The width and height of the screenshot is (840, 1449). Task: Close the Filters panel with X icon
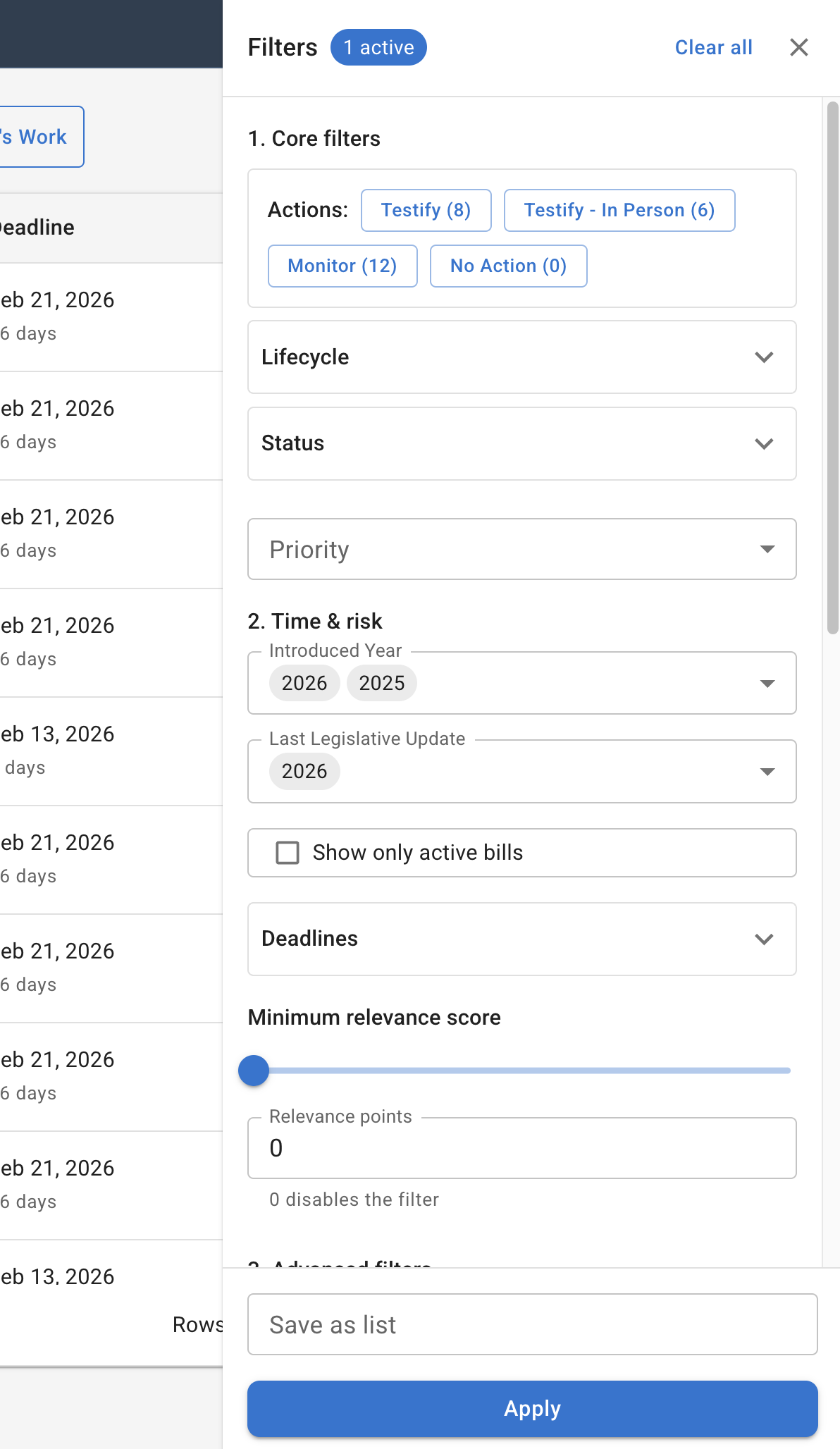point(798,47)
